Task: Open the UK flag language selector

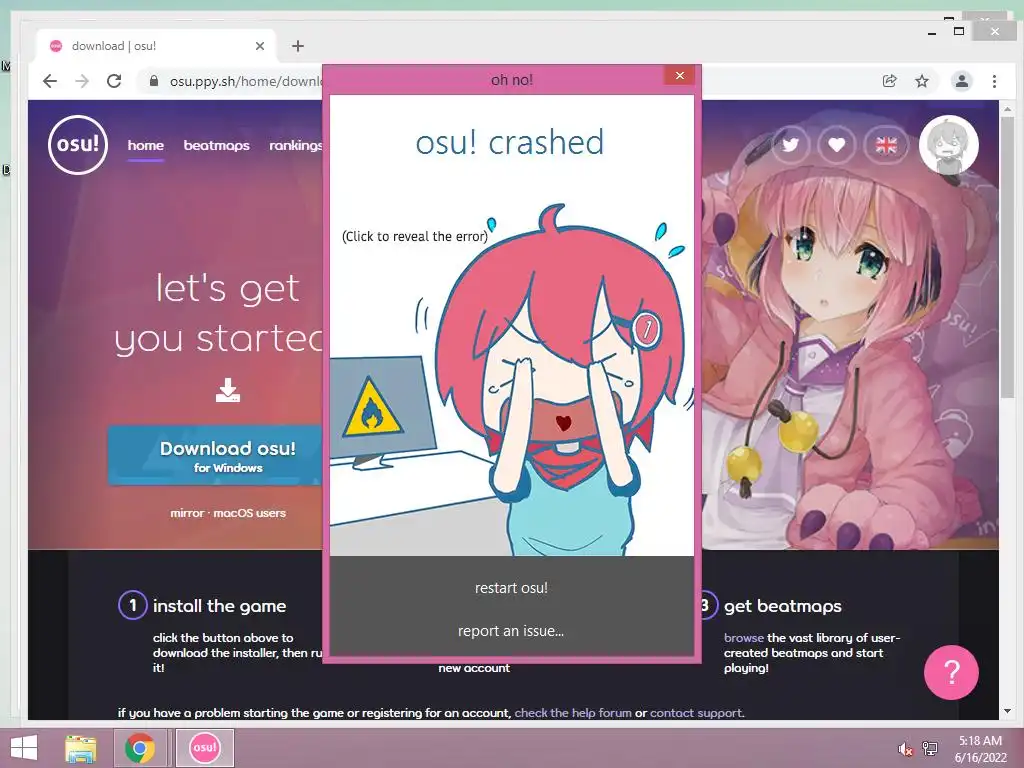Action: (886, 144)
